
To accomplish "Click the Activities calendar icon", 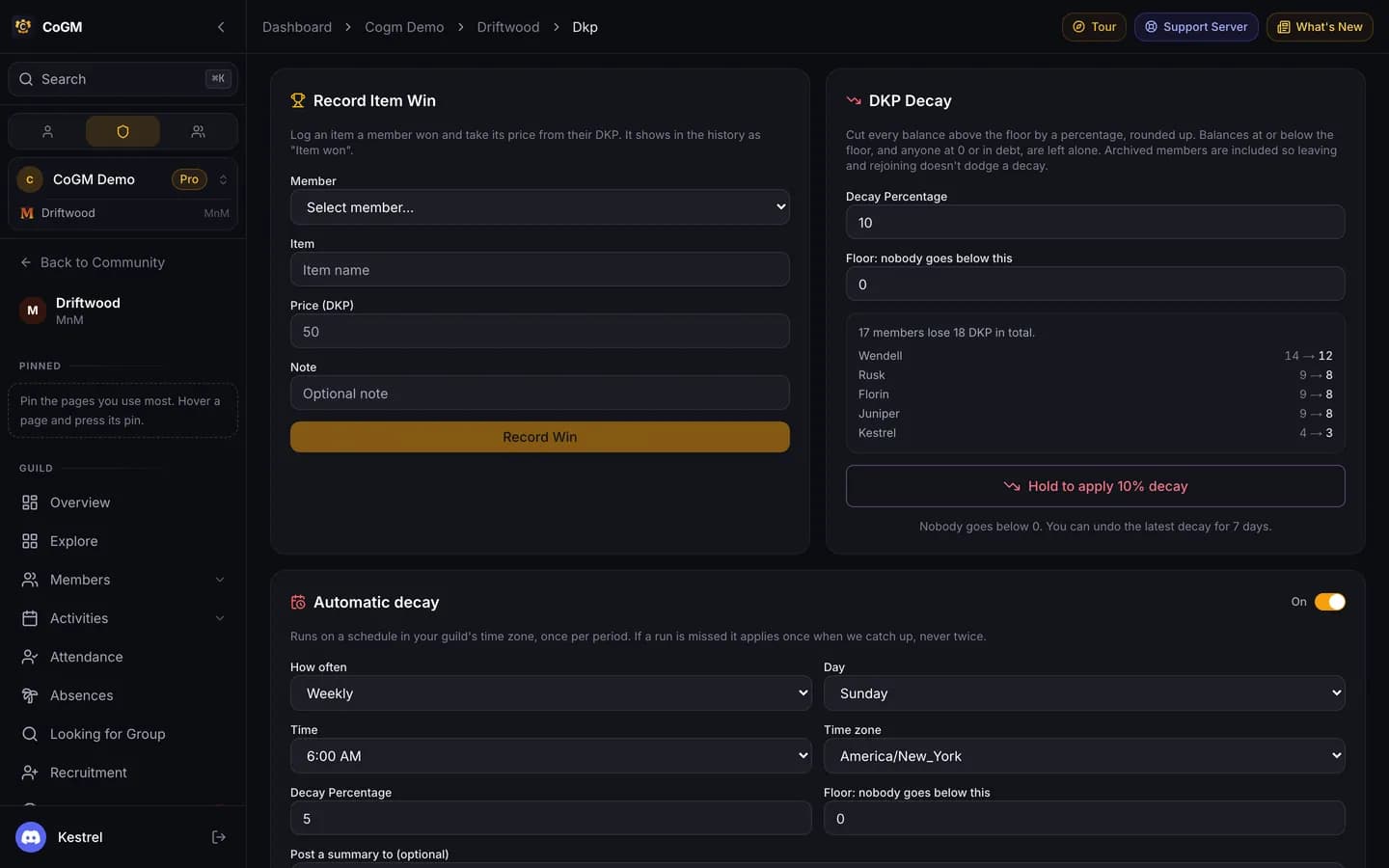I will (x=30, y=618).
